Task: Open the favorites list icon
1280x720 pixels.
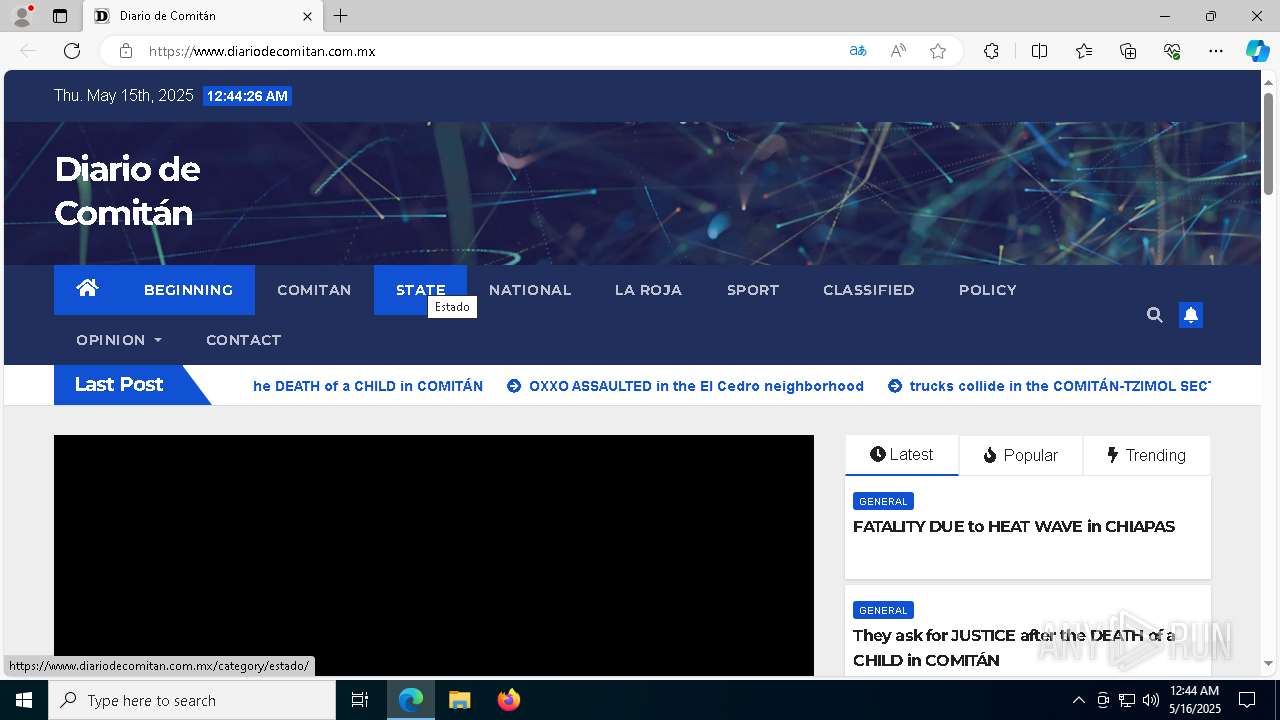Action: coord(1084,51)
